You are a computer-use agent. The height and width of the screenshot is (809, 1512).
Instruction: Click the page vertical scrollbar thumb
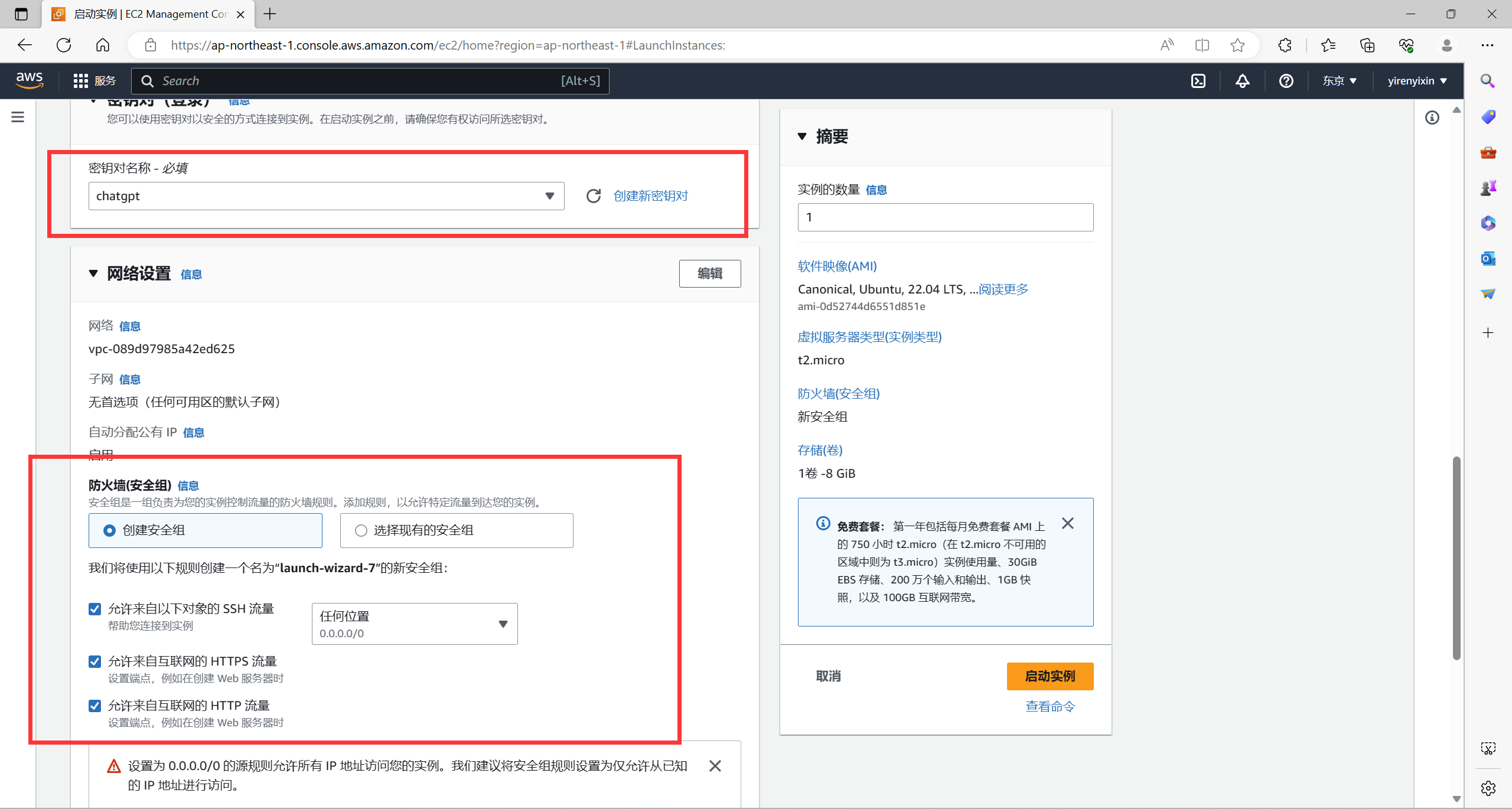pyautogui.click(x=1456, y=558)
